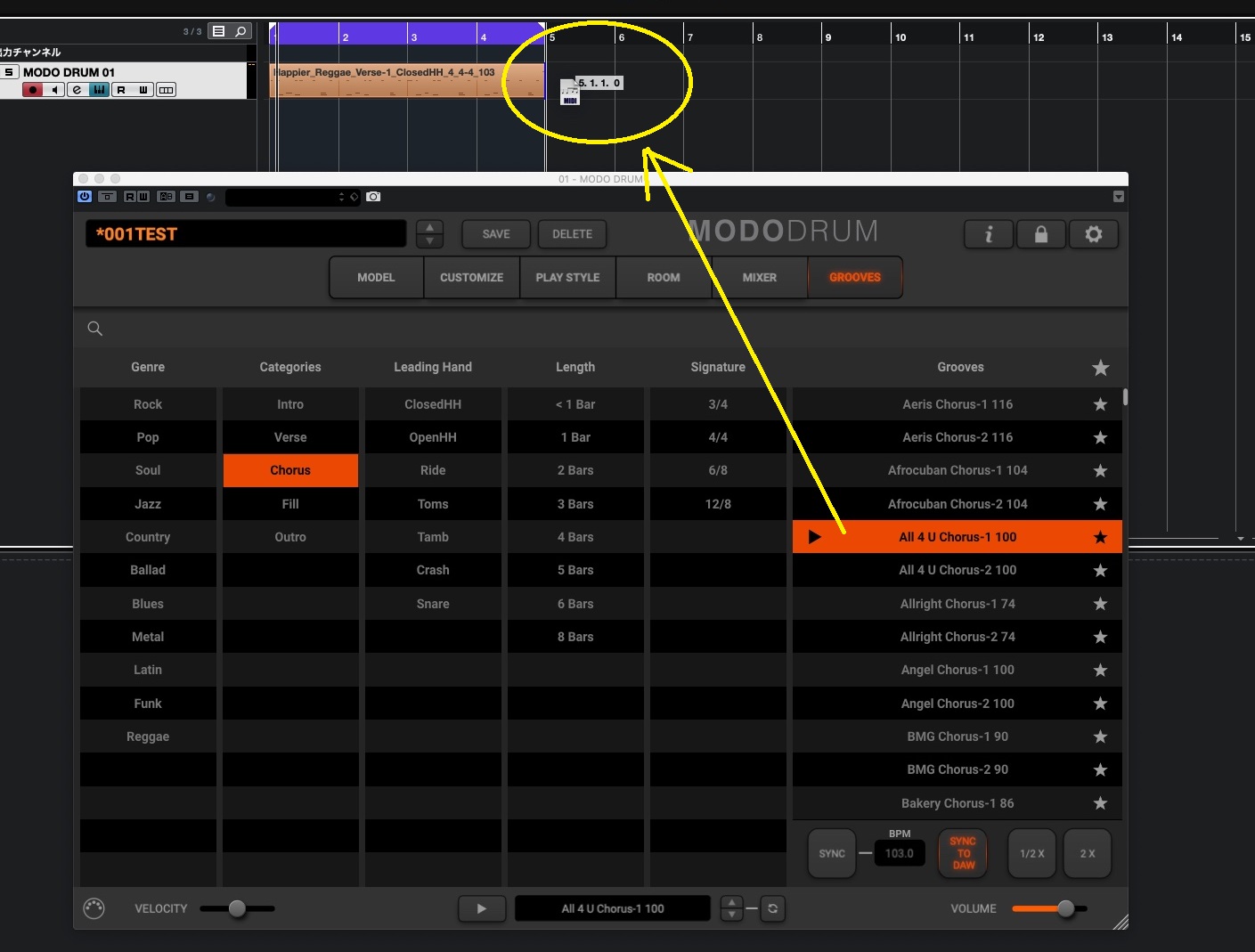Click the BPM 103.0 value field
Viewport: 1255px width, 952px height.
click(x=900, y=853)
